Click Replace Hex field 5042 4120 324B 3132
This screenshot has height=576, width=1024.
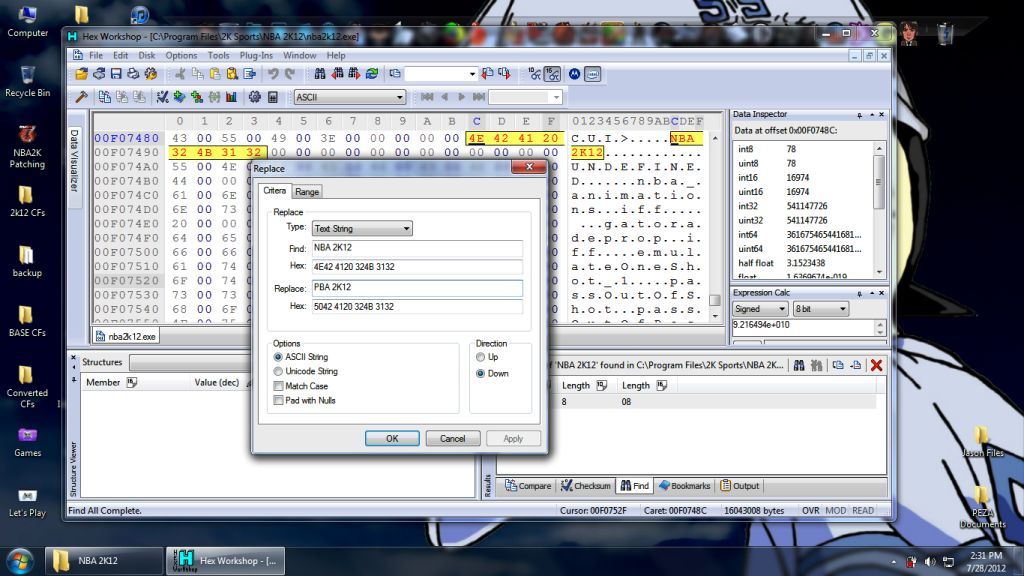click(x=417, y=307)
